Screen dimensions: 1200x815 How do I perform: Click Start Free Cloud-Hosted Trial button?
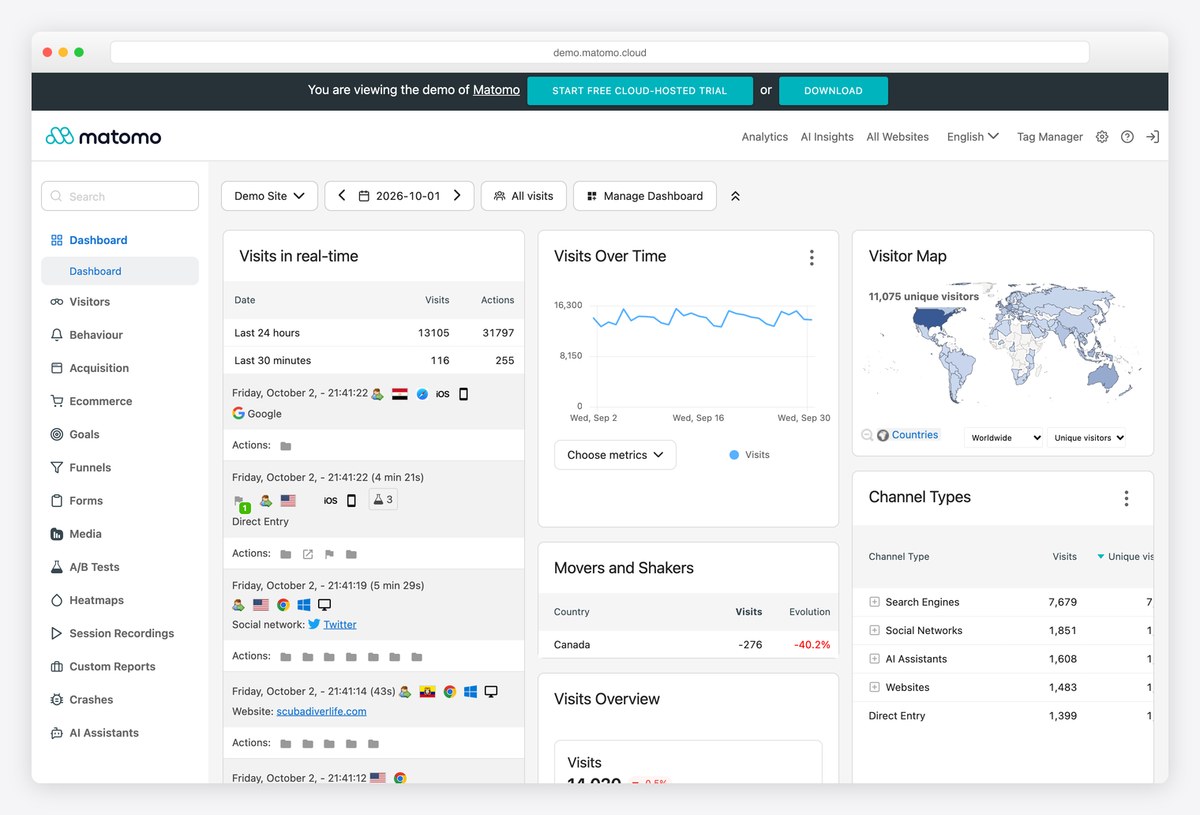639,90
